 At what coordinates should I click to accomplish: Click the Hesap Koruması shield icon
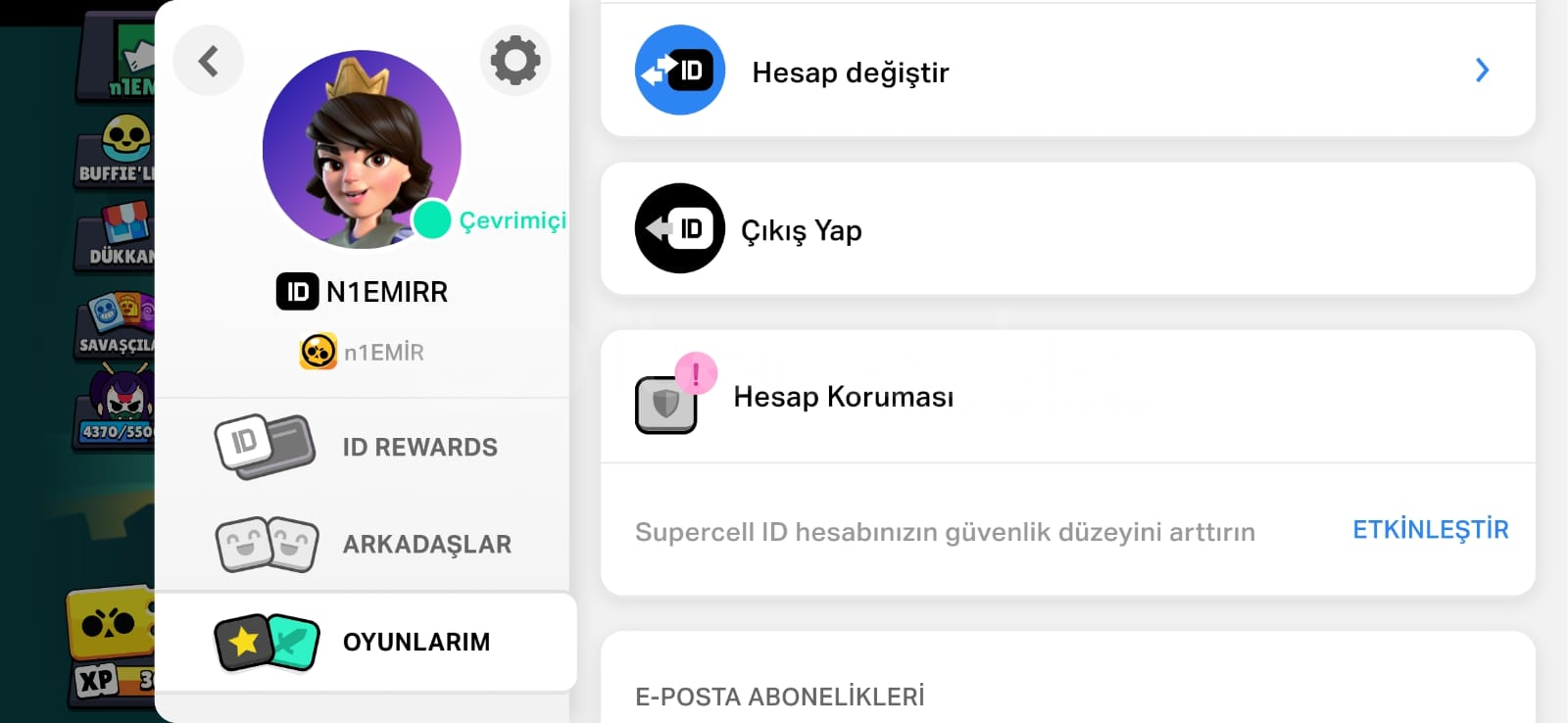click(x=665, y=405)
